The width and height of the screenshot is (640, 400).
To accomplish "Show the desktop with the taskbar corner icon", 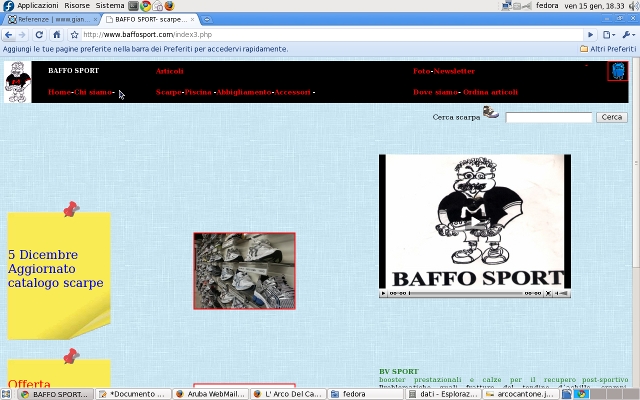I will pos(7,394).
